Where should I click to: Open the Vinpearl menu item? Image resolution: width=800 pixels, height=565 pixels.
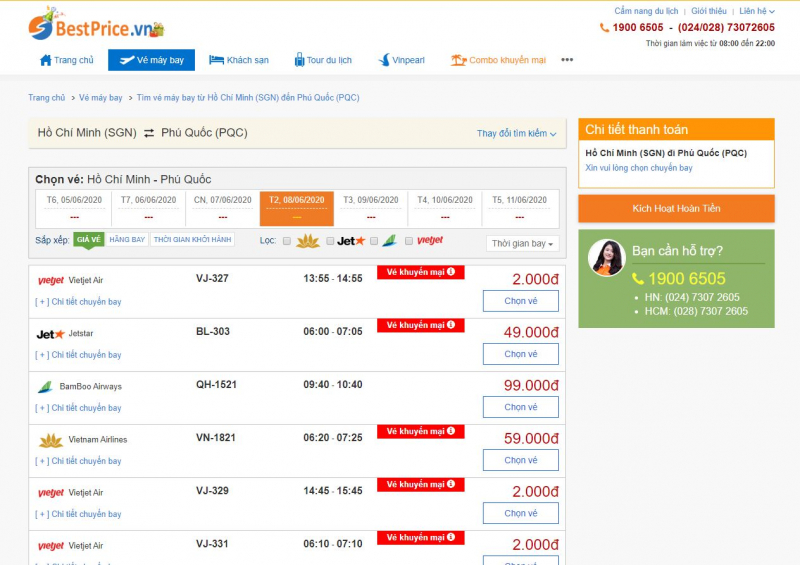pos(402,60)
